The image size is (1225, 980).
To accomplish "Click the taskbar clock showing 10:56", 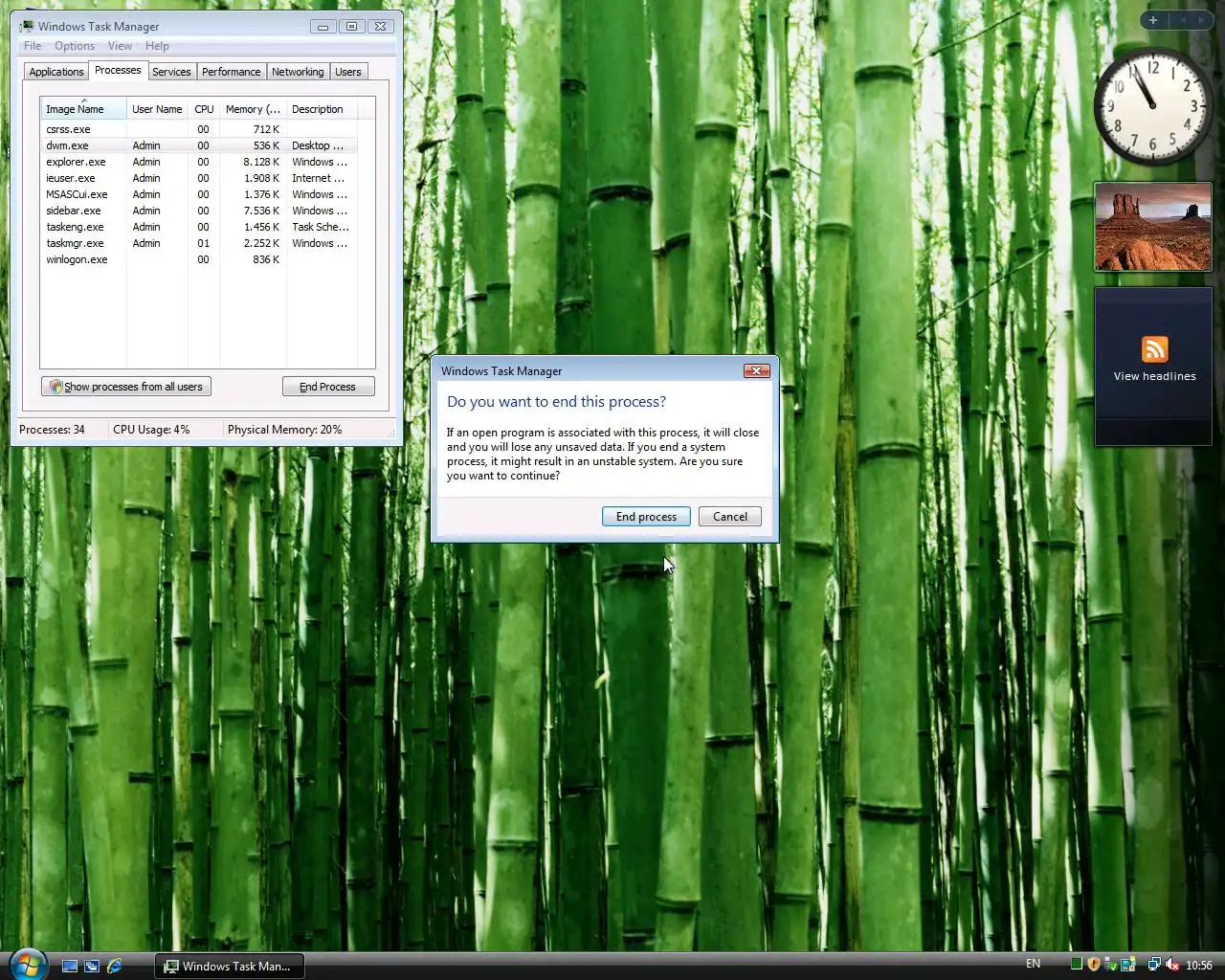I will click(x=1198, y=965).
